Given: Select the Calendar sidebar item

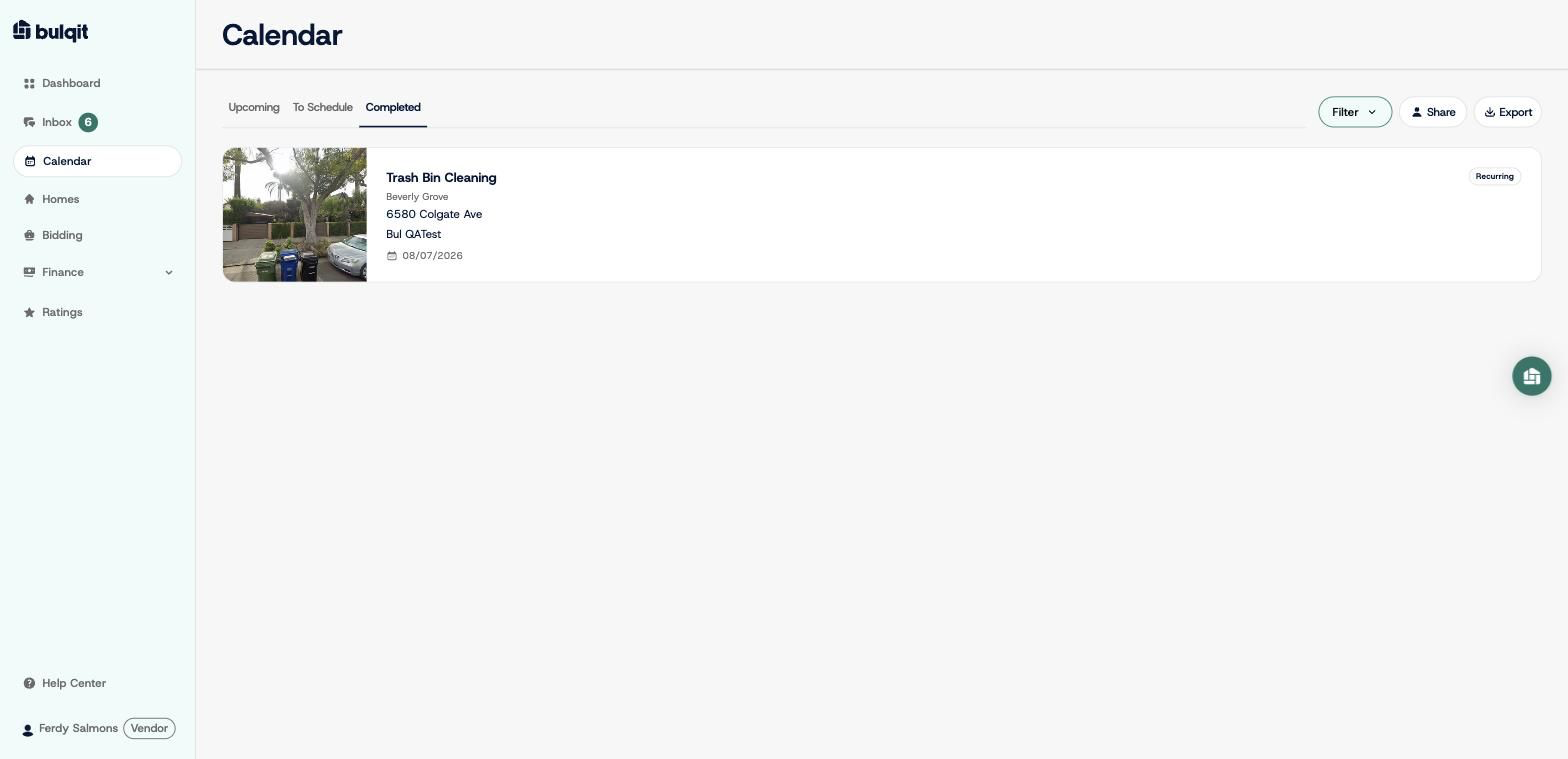Looking at the screenshot, I should click(x=97, y=161).
